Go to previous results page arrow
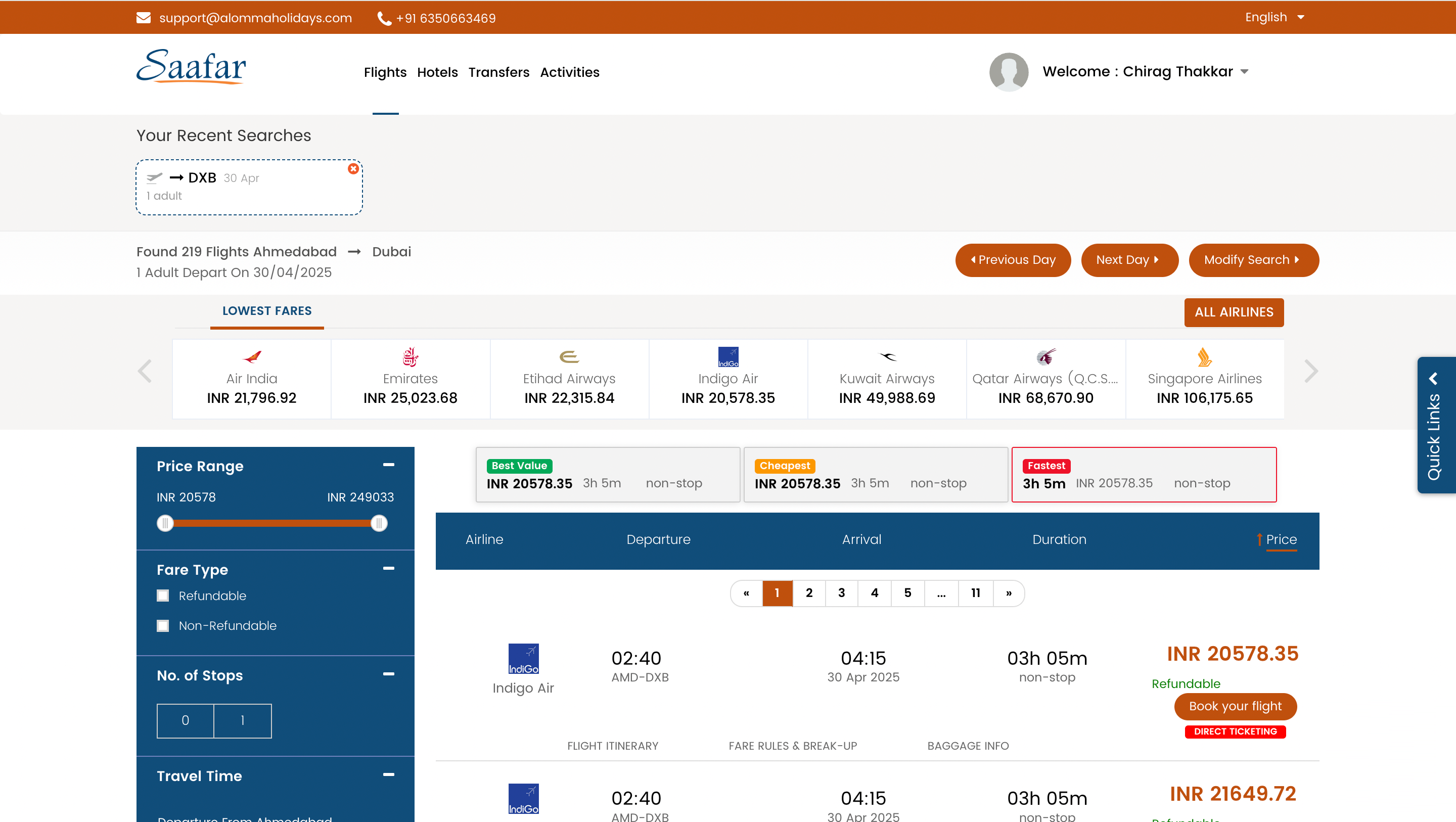Screen dimensions: 1456x822 click(x=746, y=593)
